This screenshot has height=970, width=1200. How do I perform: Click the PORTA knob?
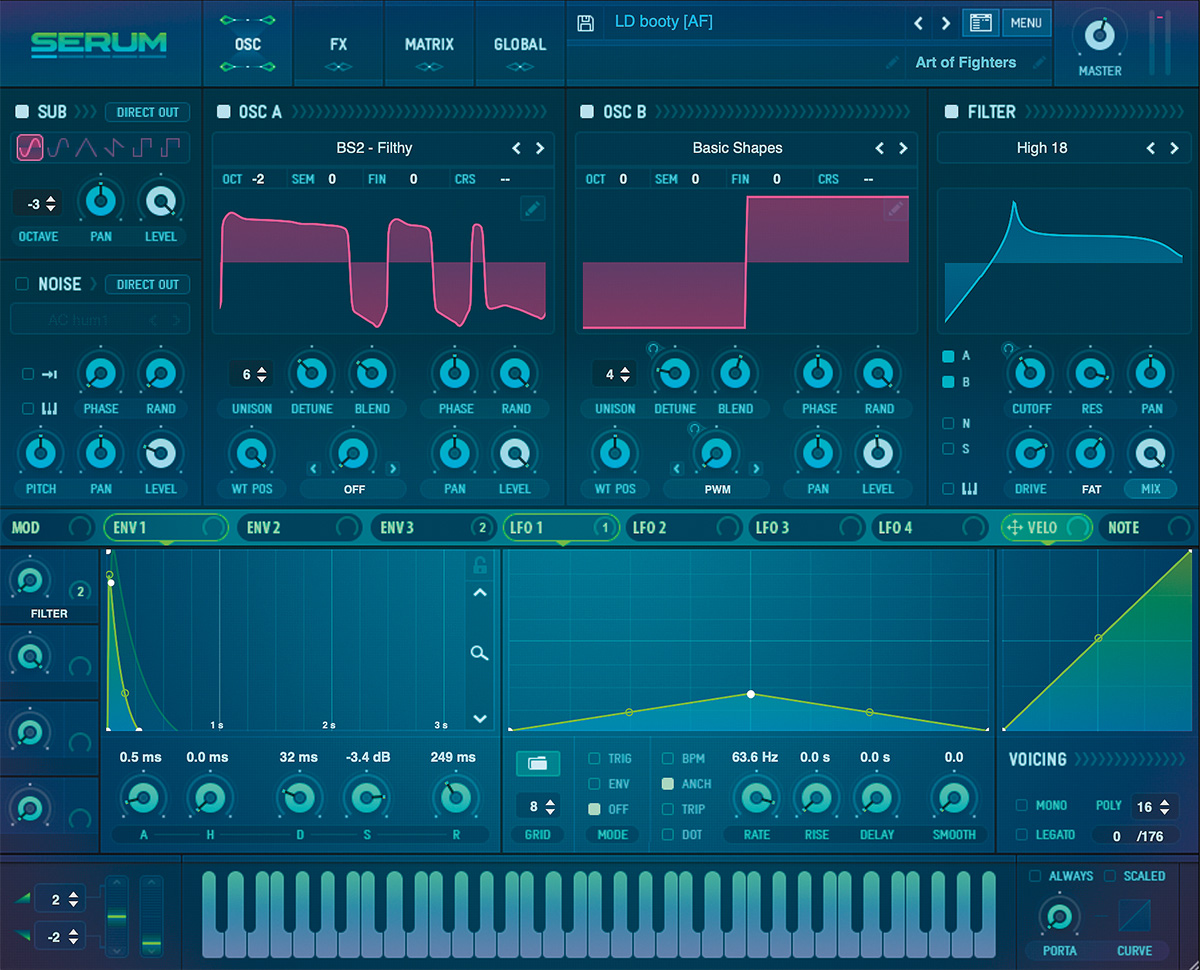coord(1058,915)
